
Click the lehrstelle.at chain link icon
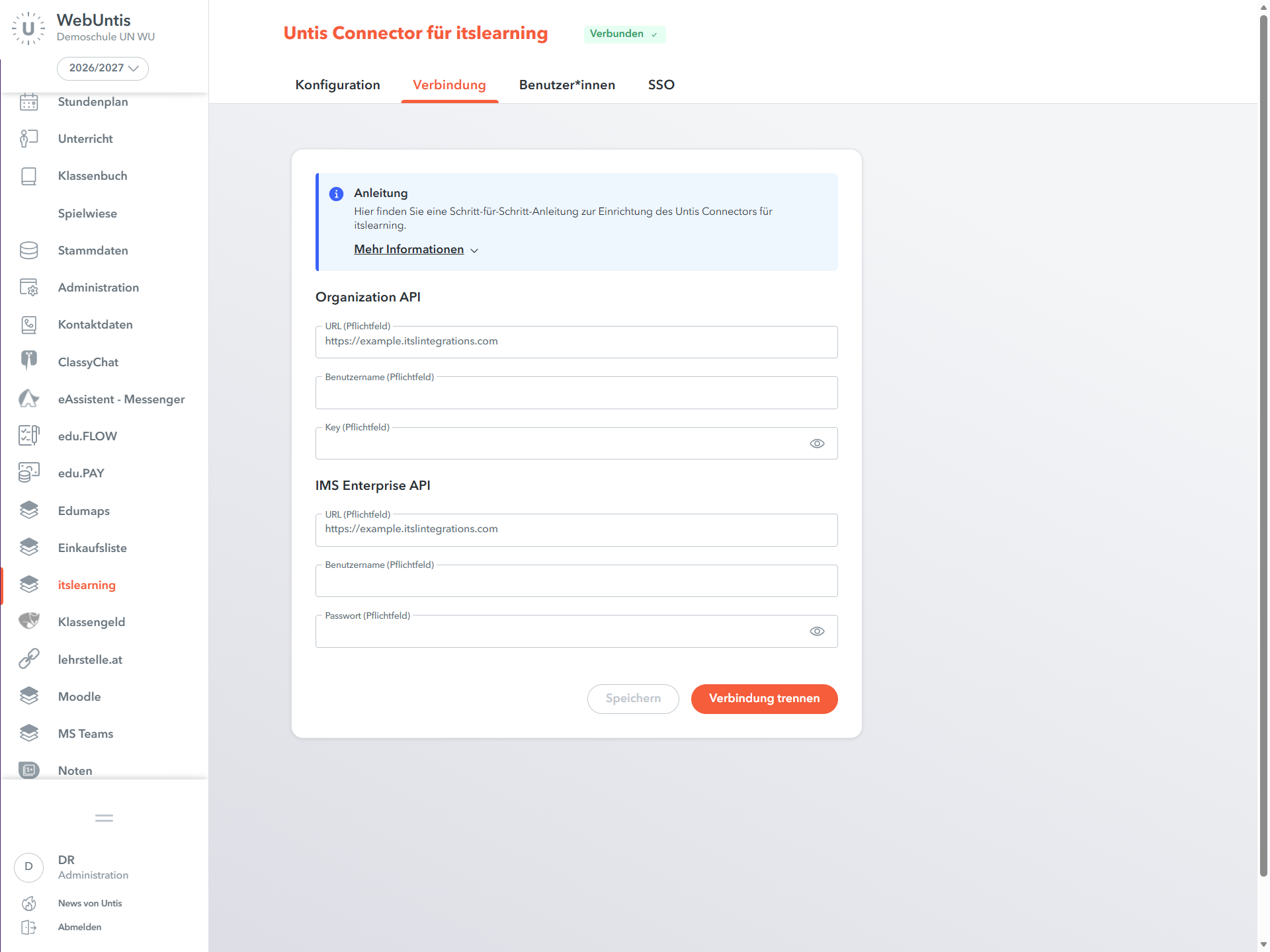coord(28,659)
